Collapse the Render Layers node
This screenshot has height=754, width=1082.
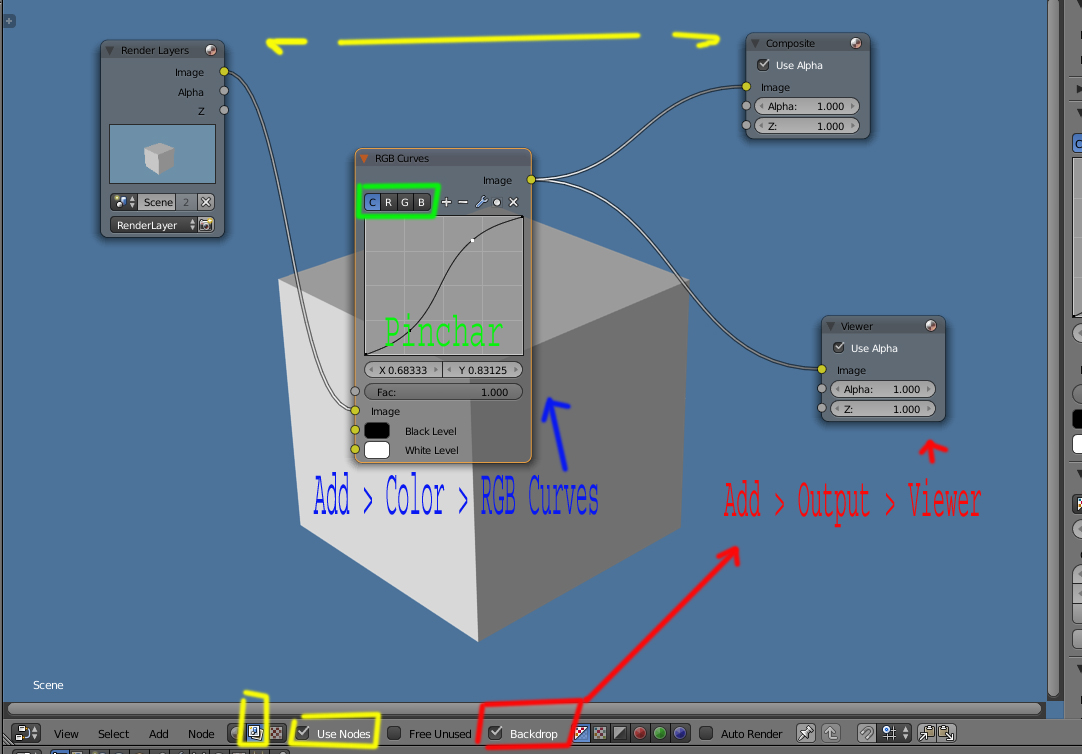tap(109, 50)
